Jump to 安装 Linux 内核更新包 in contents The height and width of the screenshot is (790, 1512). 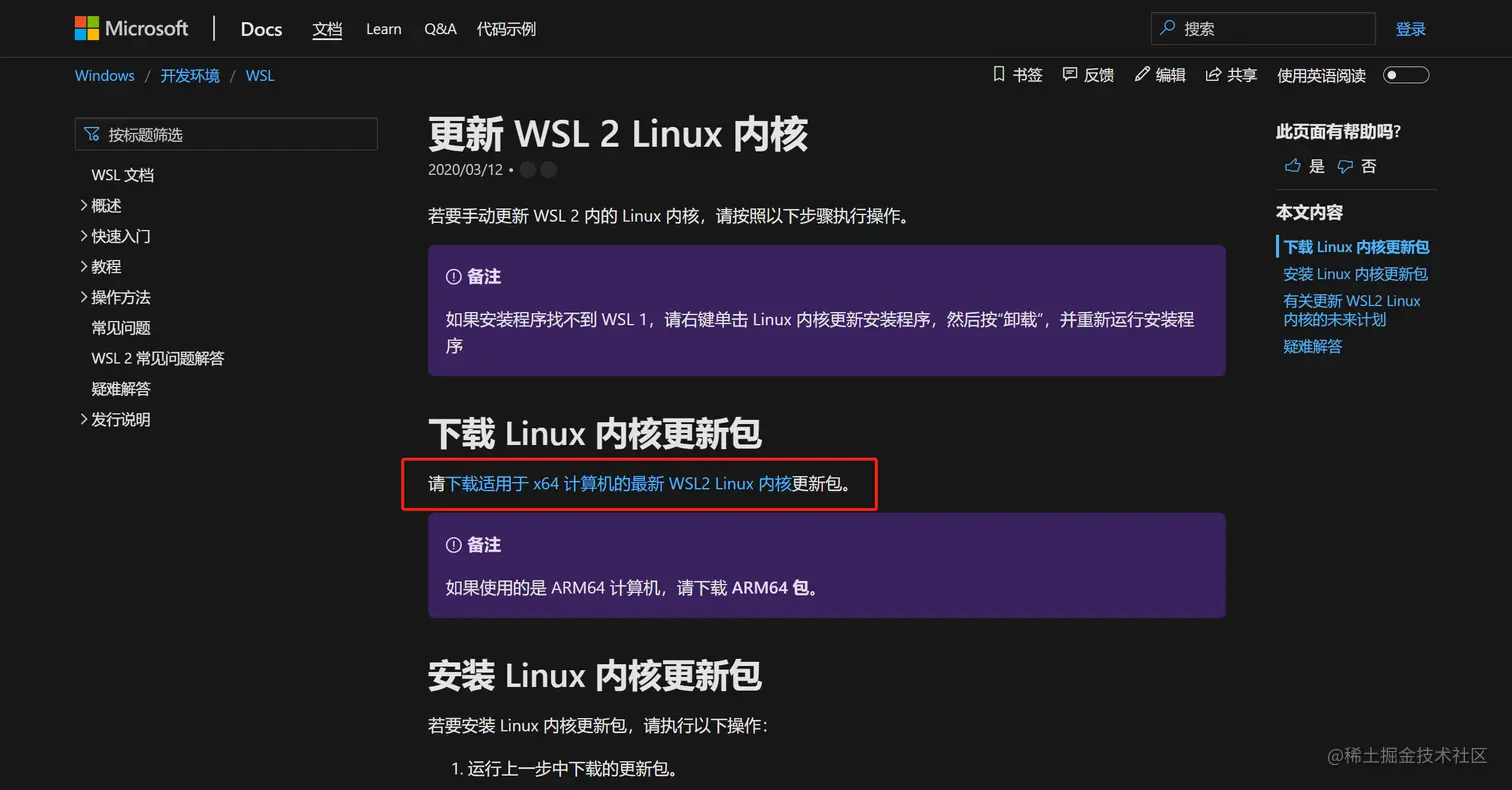(1355, 274)
